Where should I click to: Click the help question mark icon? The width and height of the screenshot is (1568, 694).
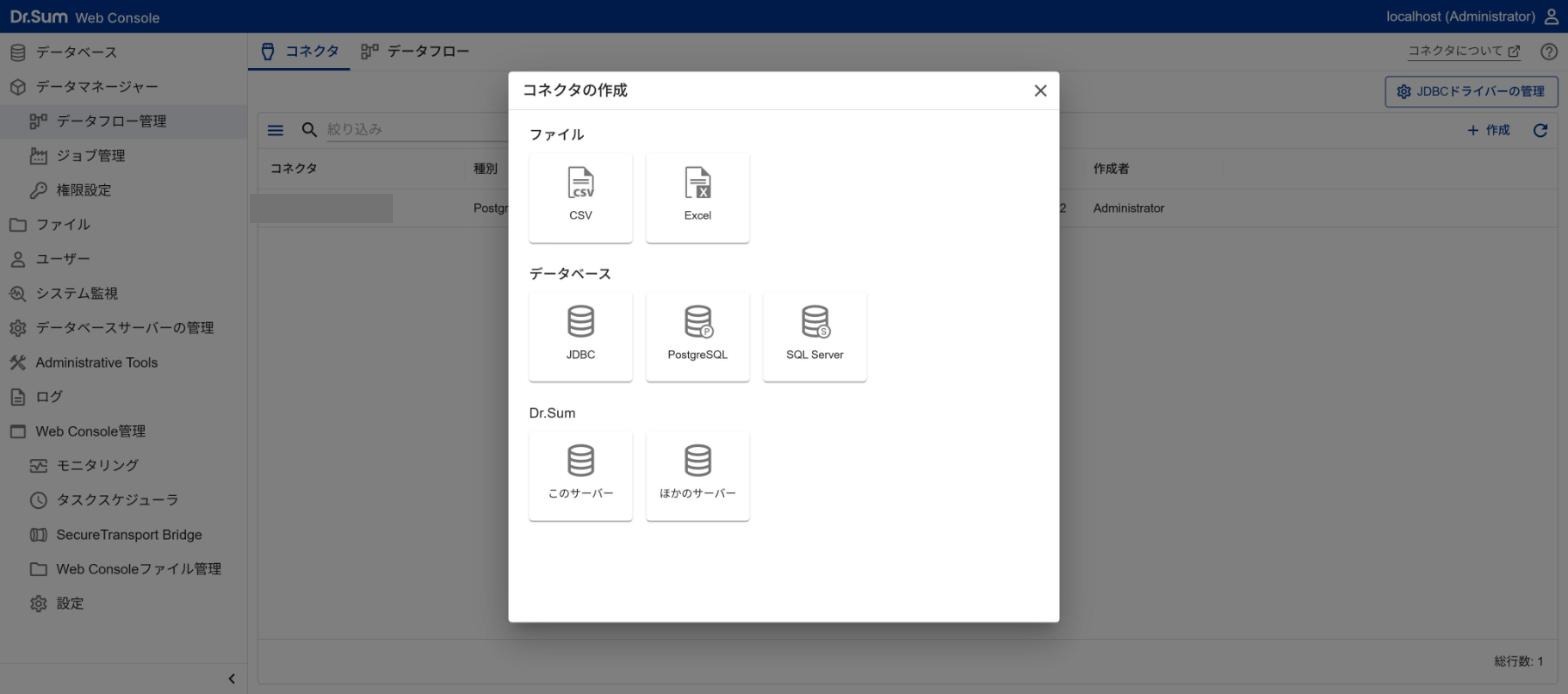pyautogui.click(x=1549, y=52)
